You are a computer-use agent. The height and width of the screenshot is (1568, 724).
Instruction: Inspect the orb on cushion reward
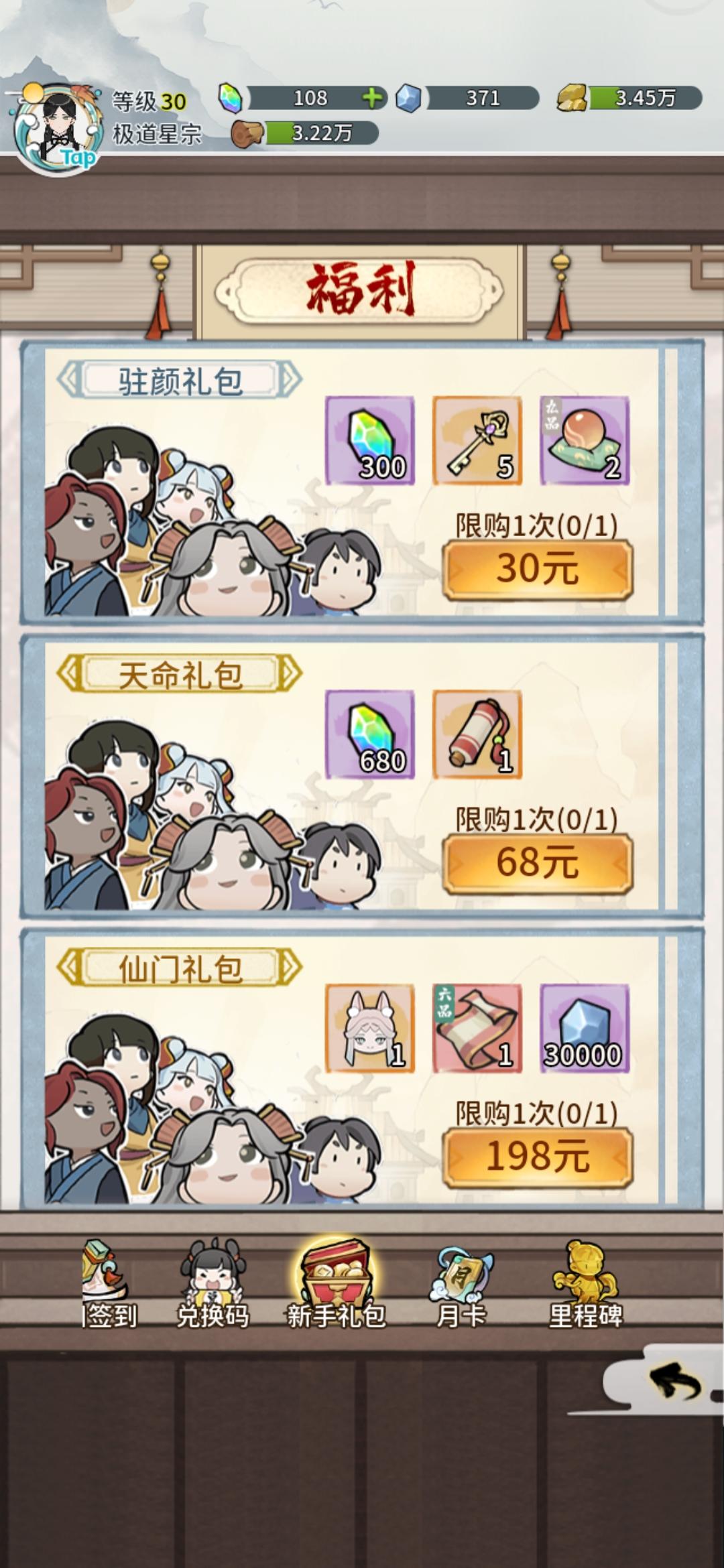pos(585,440)
